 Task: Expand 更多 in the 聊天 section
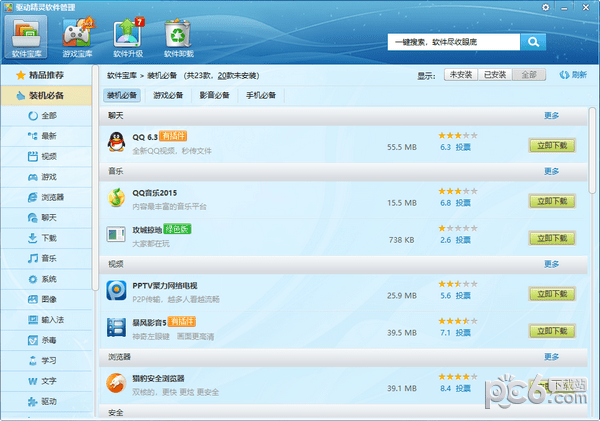click(x=551, y=116)
